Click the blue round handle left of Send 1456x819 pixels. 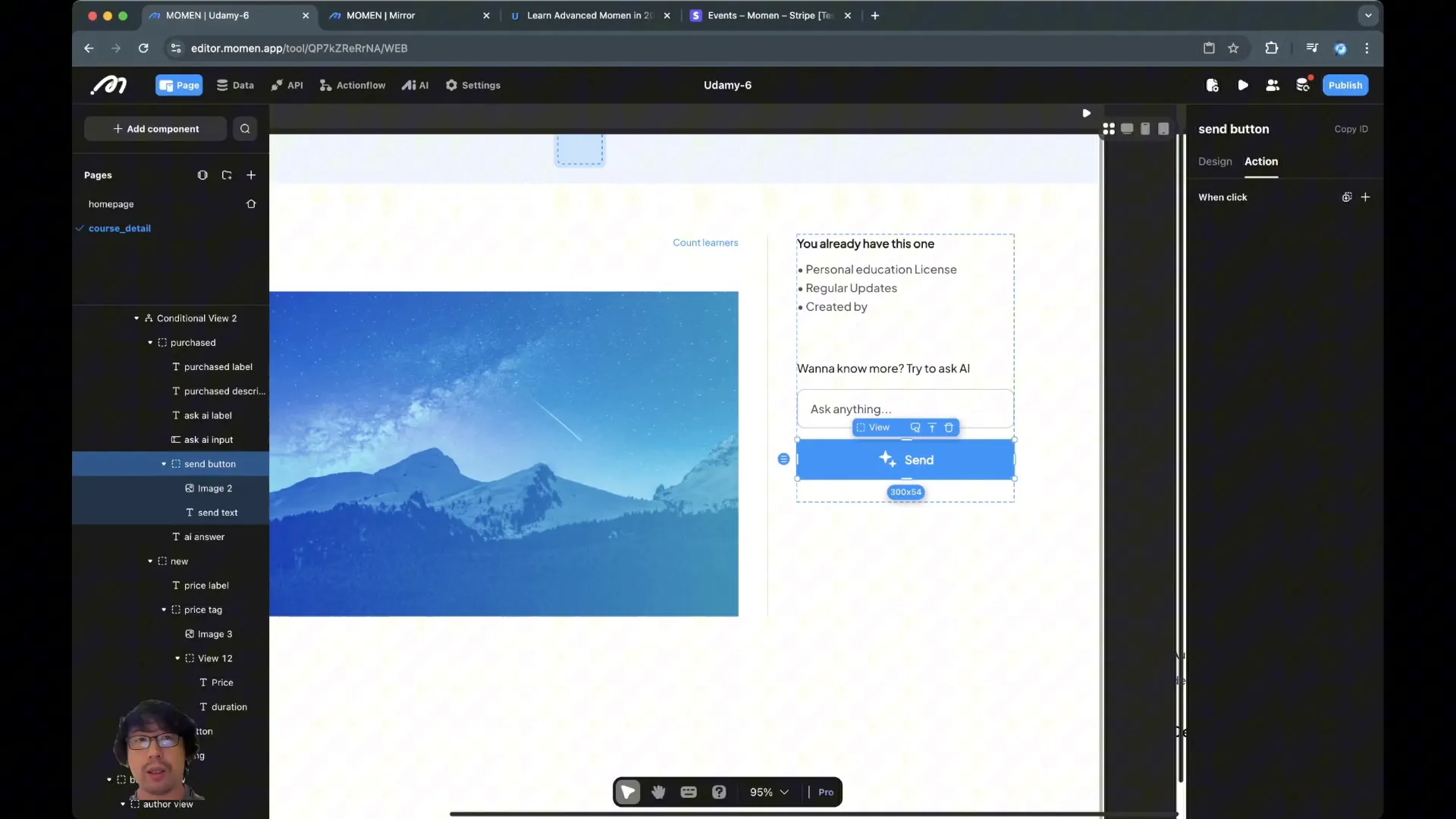783,459
